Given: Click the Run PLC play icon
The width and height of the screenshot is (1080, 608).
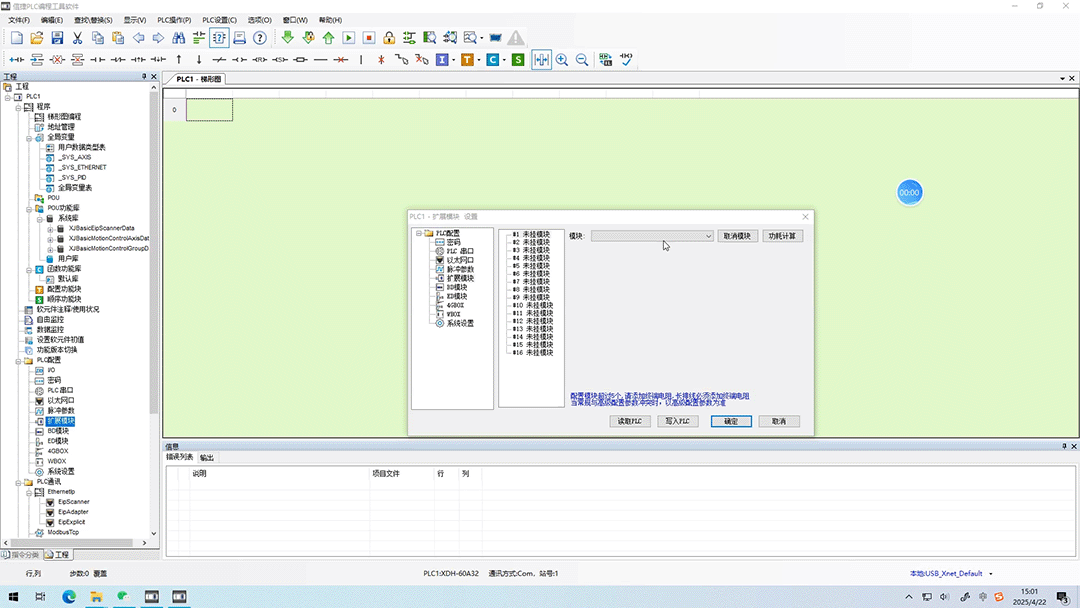Looking at the screenshot, I should tap(349, 38).
